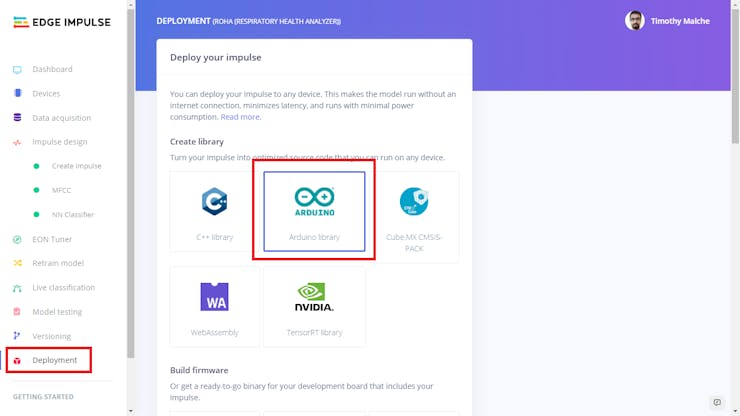The width and height of the screenshot is (740, 416).
Task: Open the NN Classifier sub-item
Action: (x=73, y=214)
